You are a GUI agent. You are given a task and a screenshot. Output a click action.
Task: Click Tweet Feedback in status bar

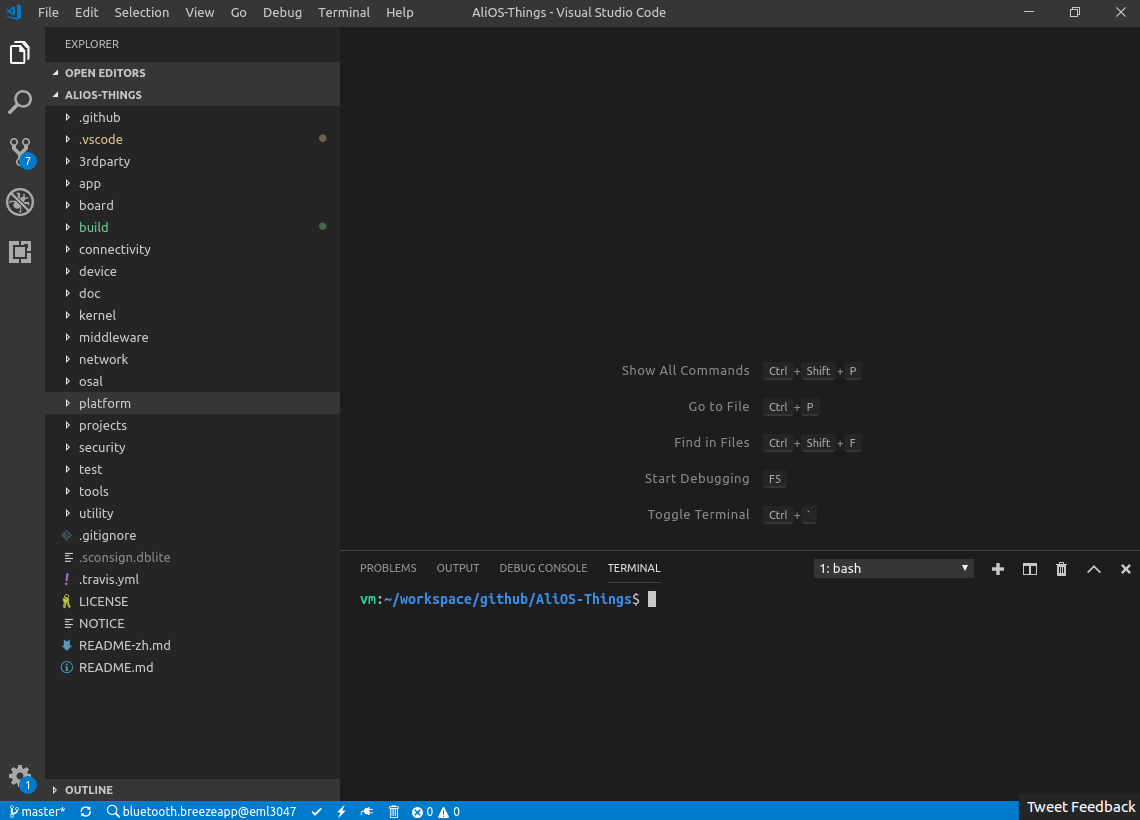[1080, 807]
